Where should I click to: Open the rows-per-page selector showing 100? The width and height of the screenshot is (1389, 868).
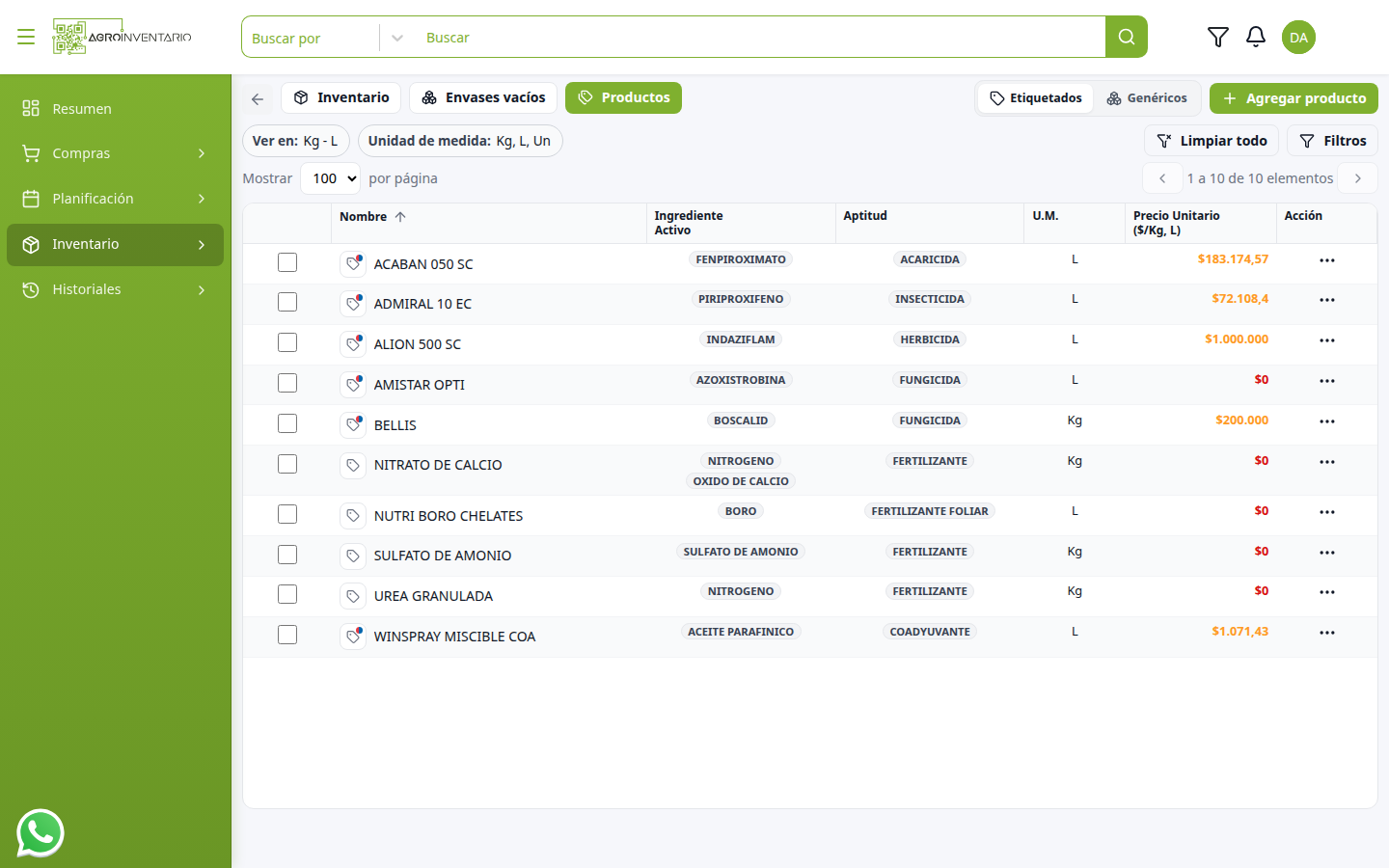[331, 178]
